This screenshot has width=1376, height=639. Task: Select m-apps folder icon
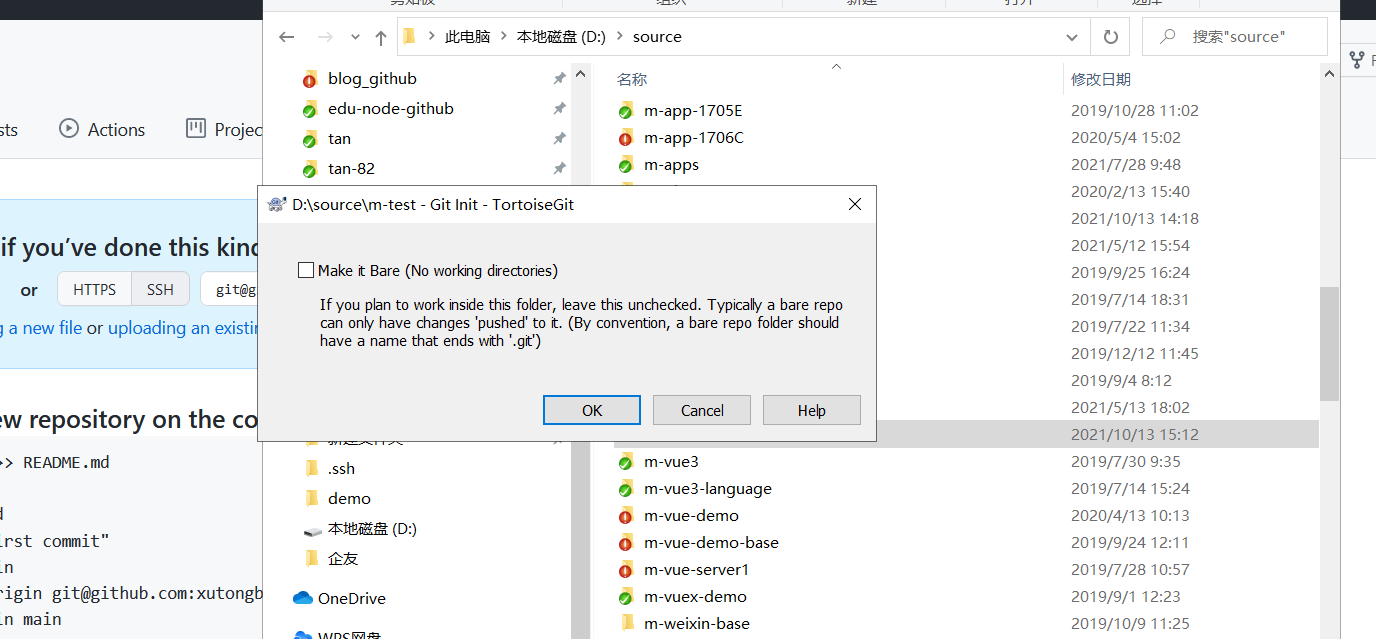626,165
